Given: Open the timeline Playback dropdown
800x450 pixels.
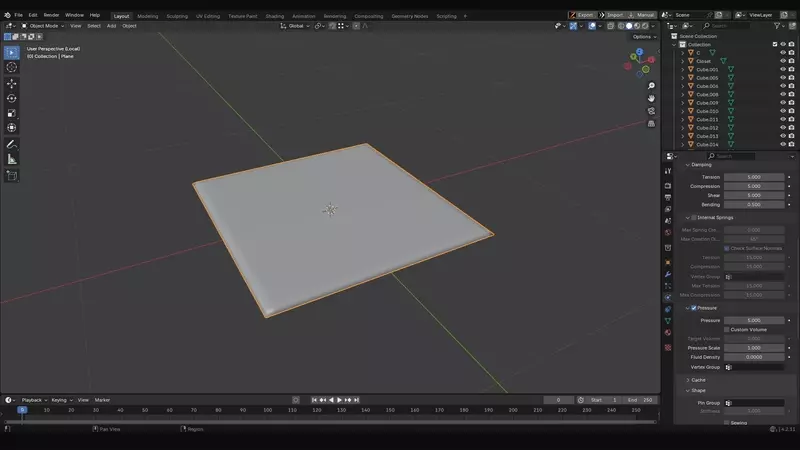Looking at the screenshot, I should coord(34,400).
